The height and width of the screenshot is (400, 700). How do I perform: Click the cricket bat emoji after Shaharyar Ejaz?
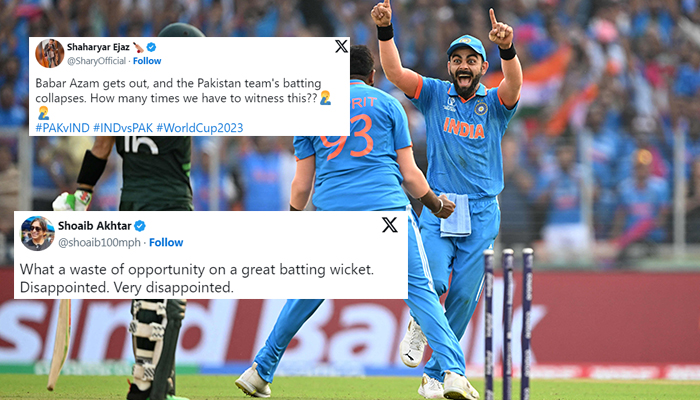(138, 47)
